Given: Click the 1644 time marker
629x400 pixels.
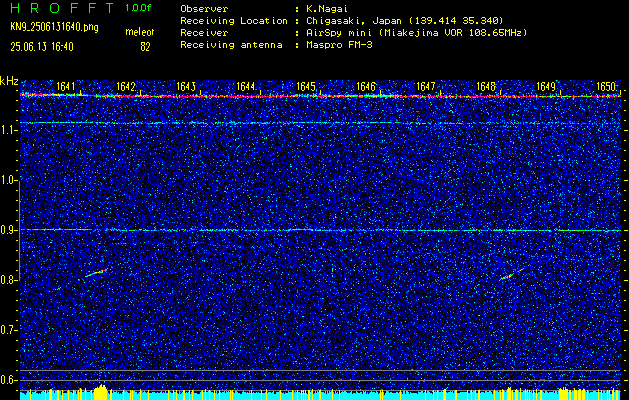Looking at the screenshot, I should [x=246, y=87].
